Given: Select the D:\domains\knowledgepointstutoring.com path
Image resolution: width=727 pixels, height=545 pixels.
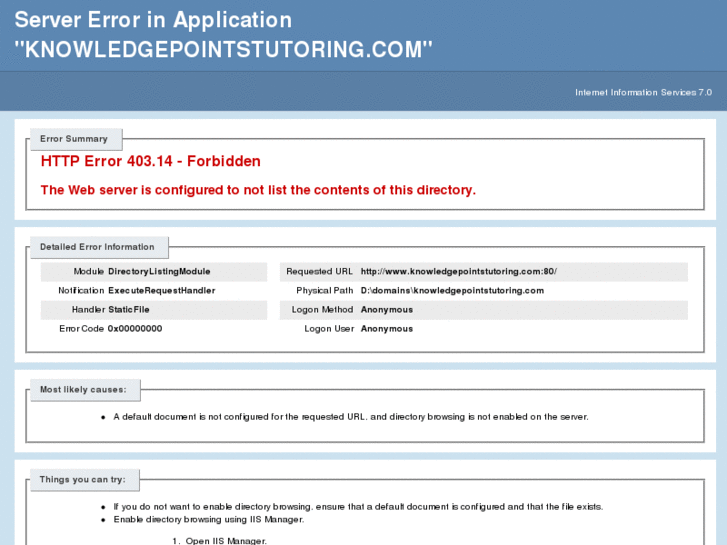Looking at the screenshot, I should click(452, 290).
